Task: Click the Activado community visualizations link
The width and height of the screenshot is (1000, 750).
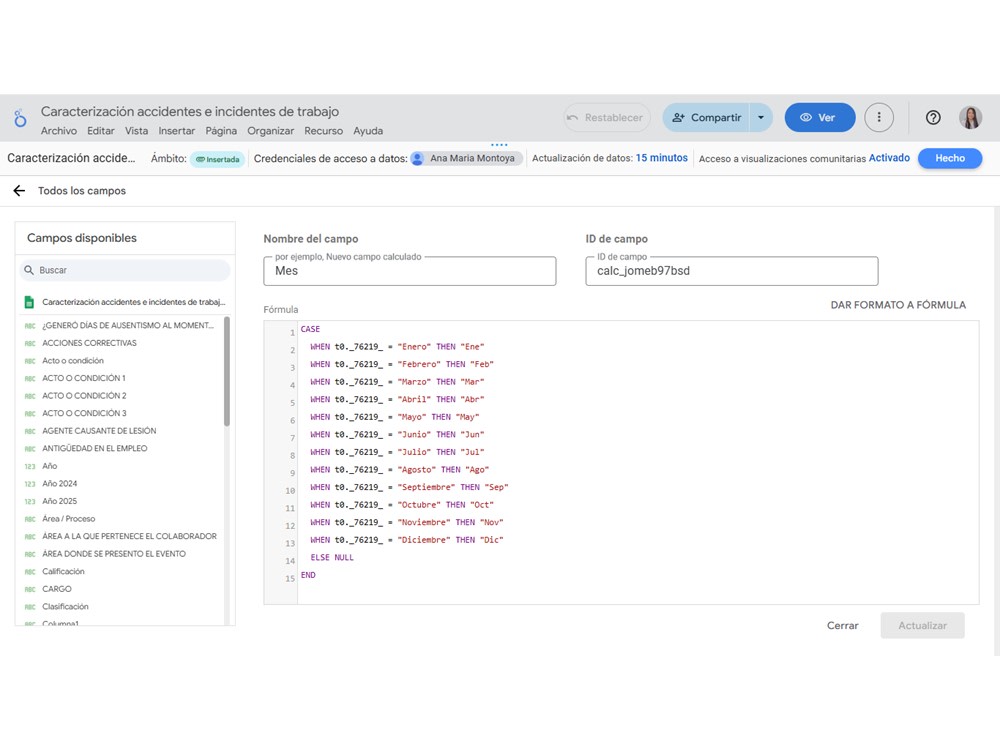Action: [889, 158]
